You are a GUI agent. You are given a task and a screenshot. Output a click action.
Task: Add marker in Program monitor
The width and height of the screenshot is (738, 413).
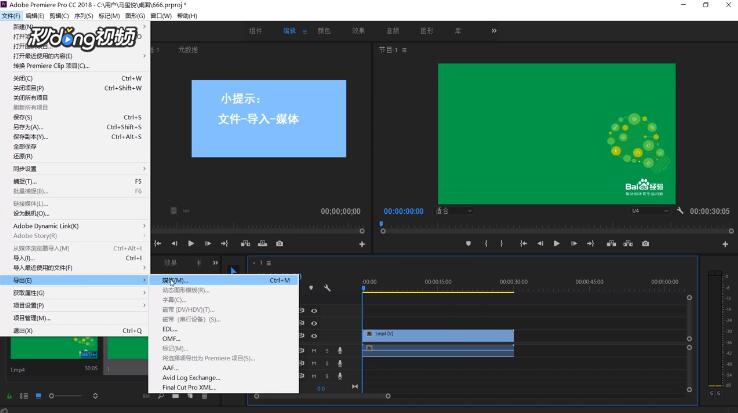[468, 243]
